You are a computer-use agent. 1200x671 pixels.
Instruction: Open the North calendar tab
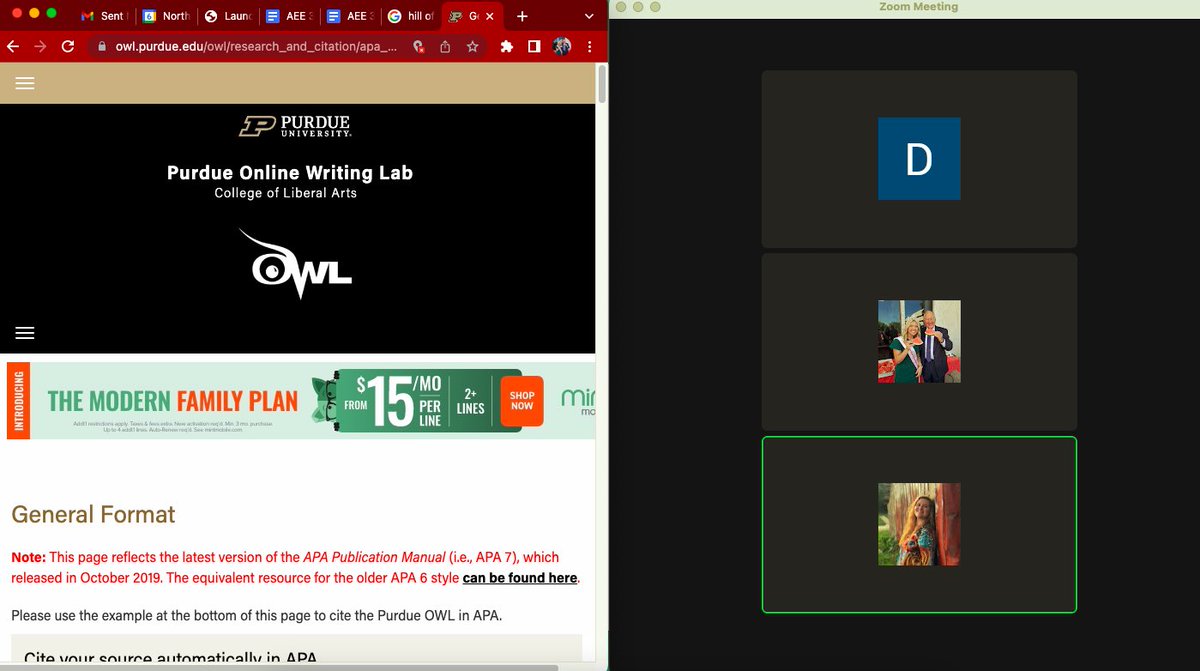164,16
